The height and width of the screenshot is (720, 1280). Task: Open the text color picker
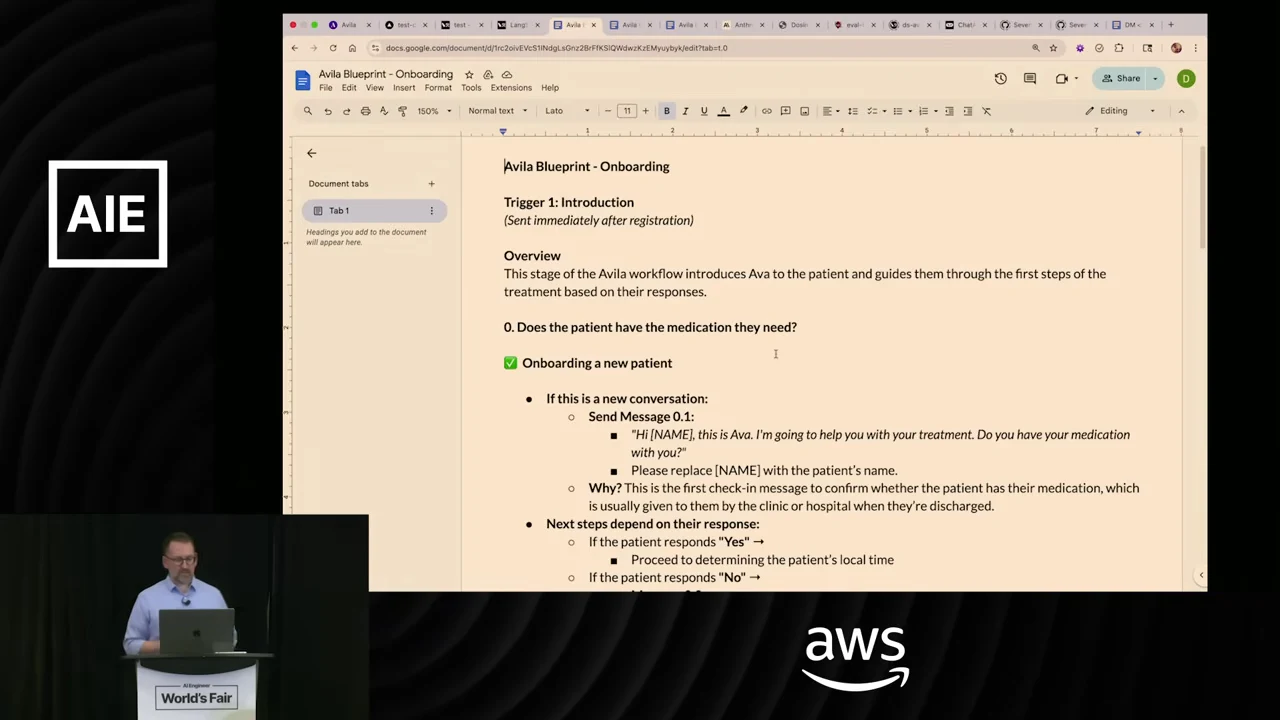(723, 111)
